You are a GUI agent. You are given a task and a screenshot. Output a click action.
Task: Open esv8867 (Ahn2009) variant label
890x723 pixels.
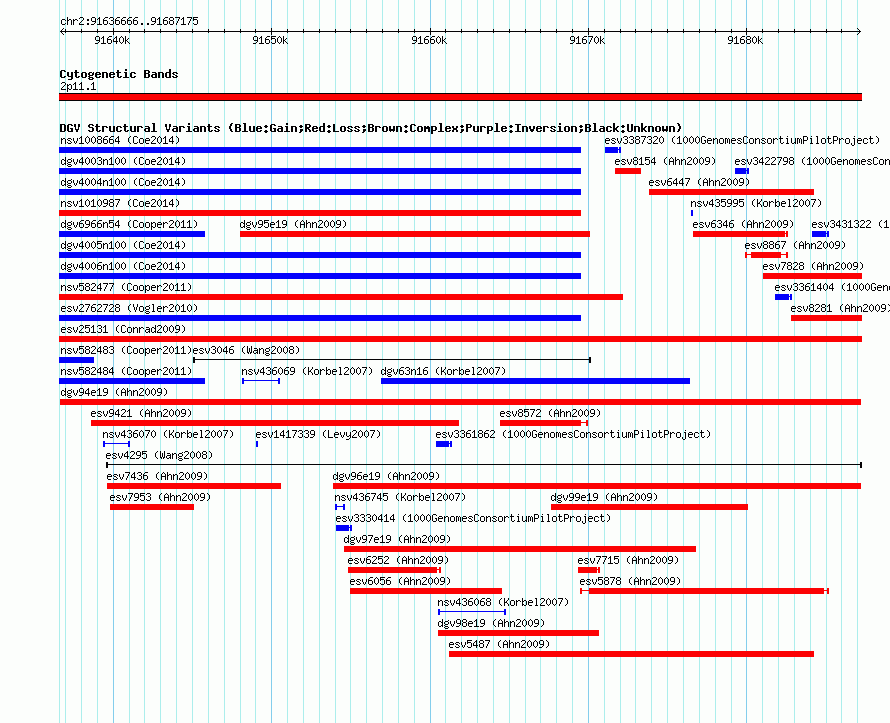pyautogui.click(x=795, y=245)
